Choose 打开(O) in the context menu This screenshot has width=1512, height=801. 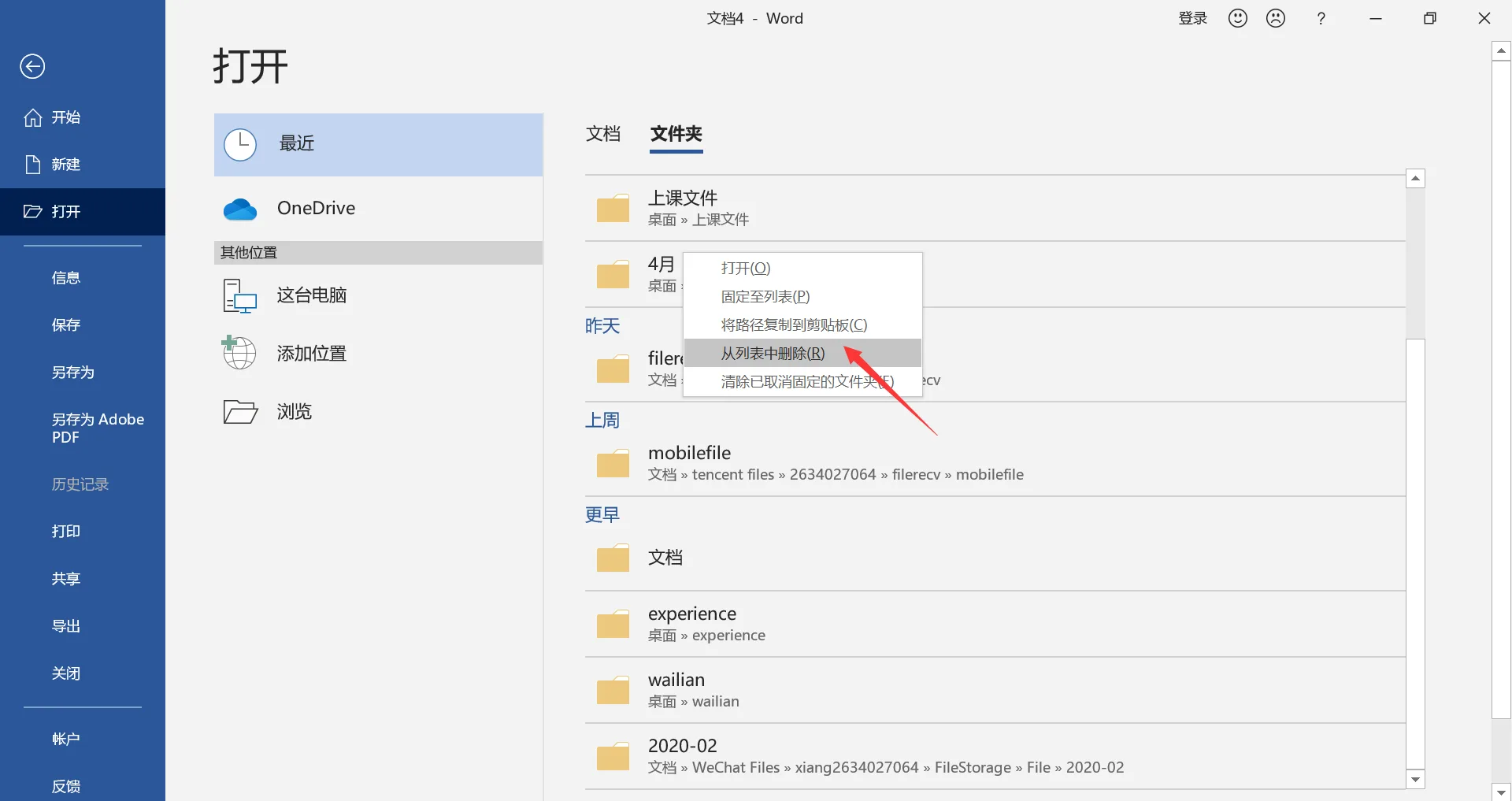tap(802, 268)
